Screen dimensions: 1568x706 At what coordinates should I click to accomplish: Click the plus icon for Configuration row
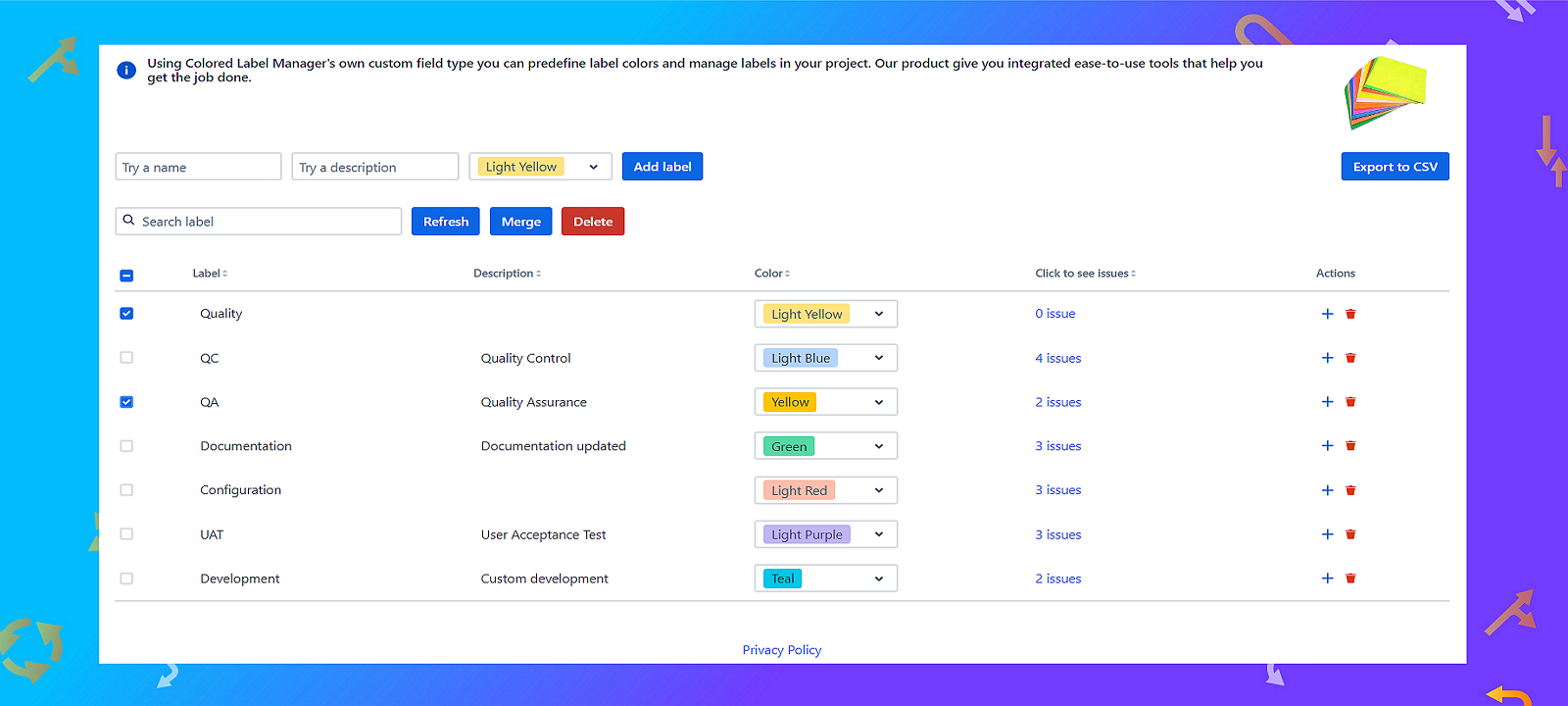1327,490
